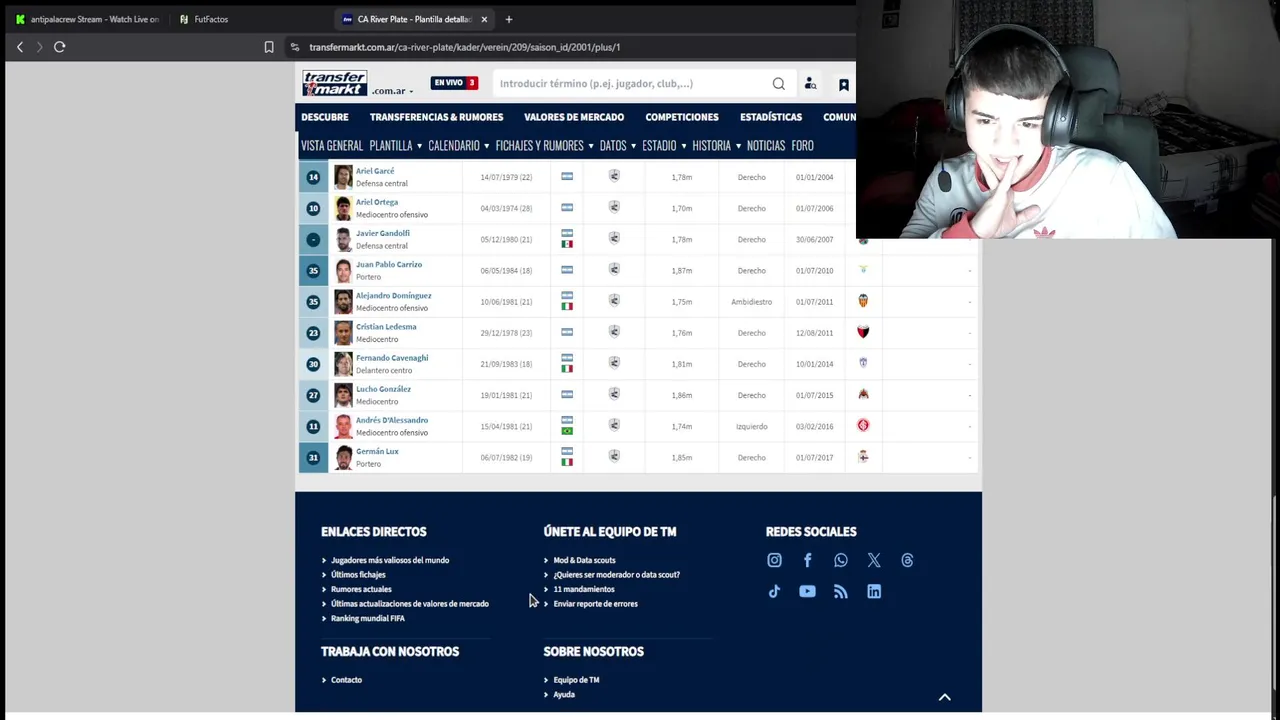Click the Transfermarkt logo
The image size is (1280, 720).
[335, 83]
